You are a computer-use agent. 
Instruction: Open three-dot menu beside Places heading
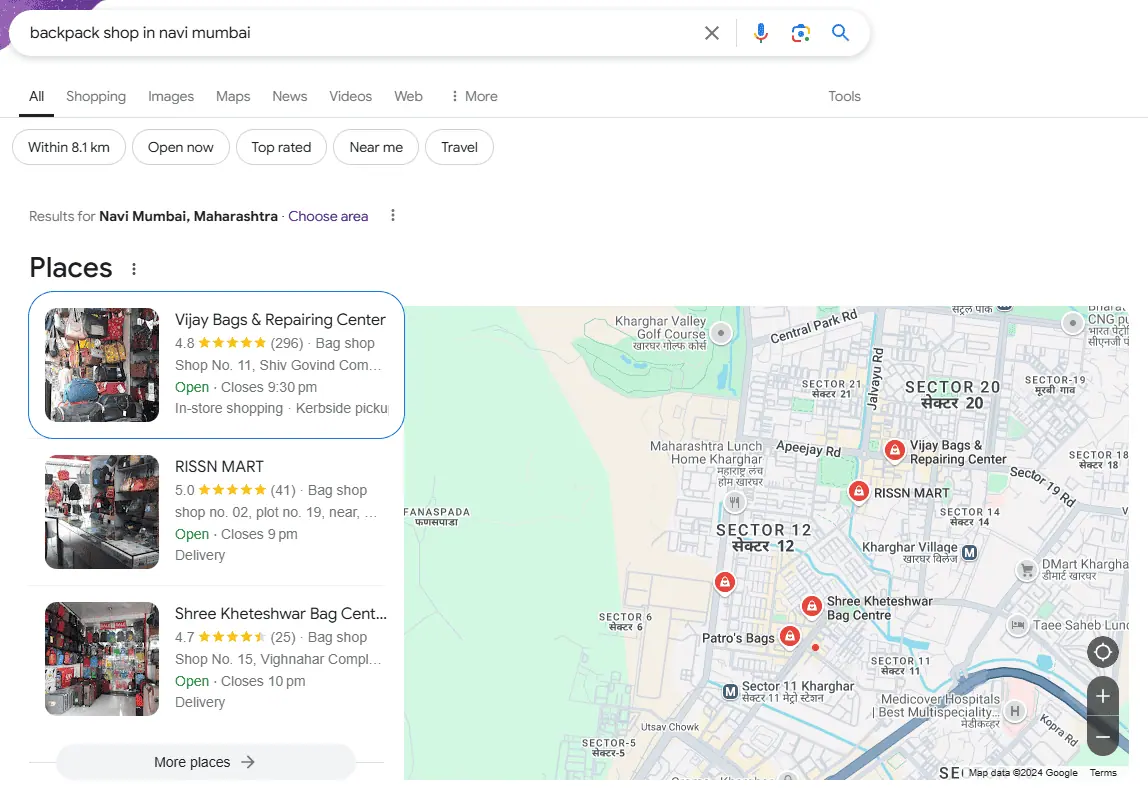(x=134, y=269)
